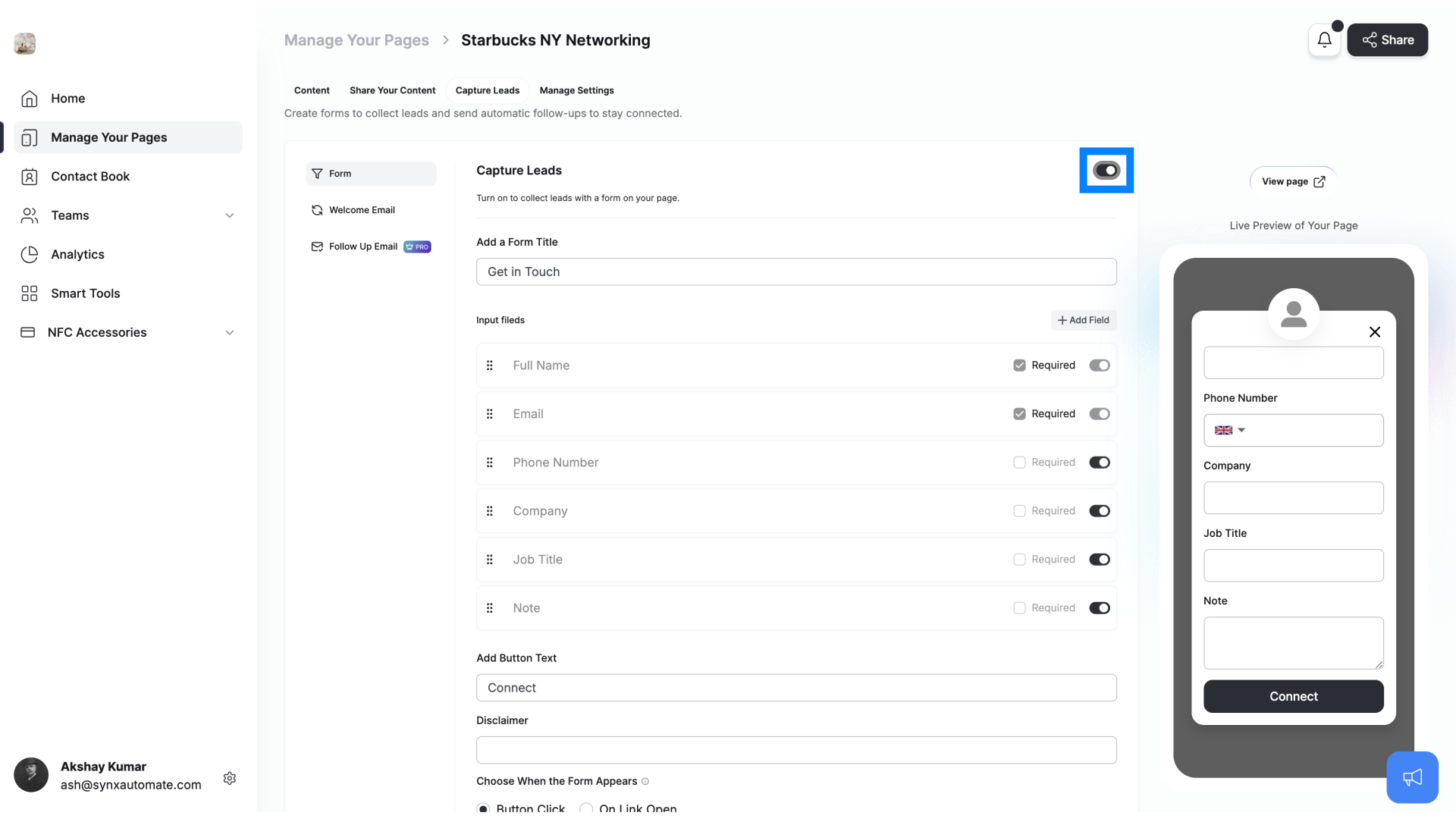
Task: Click the Smart Tools grid icon
Action: click(30, 293)
